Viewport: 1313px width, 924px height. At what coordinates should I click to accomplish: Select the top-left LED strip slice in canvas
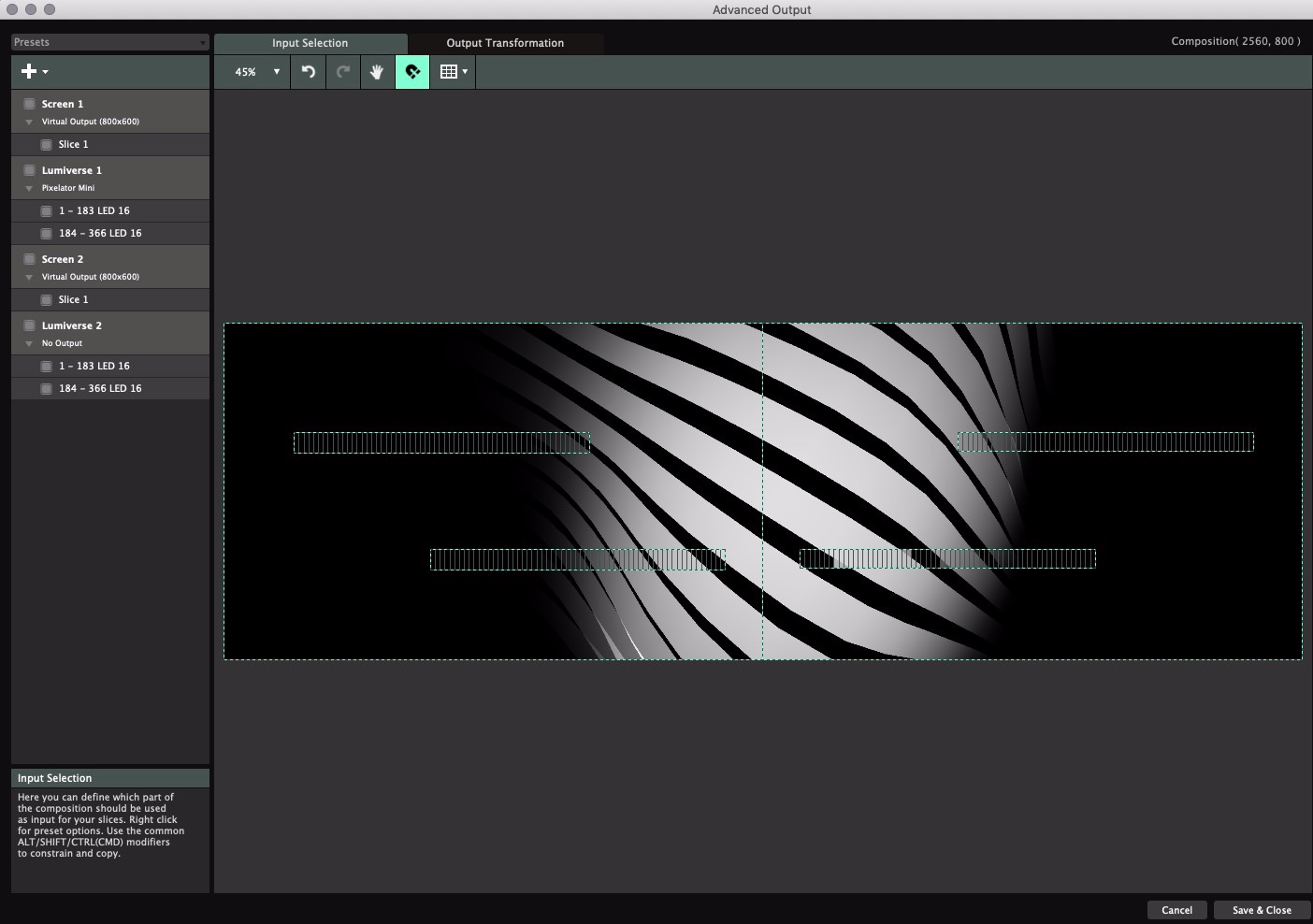(441, 442)
